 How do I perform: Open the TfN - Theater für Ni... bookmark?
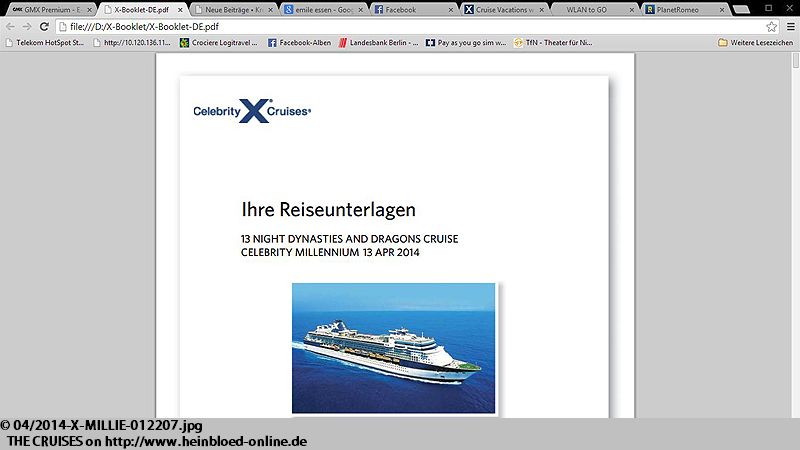click(x=553, y=43)
